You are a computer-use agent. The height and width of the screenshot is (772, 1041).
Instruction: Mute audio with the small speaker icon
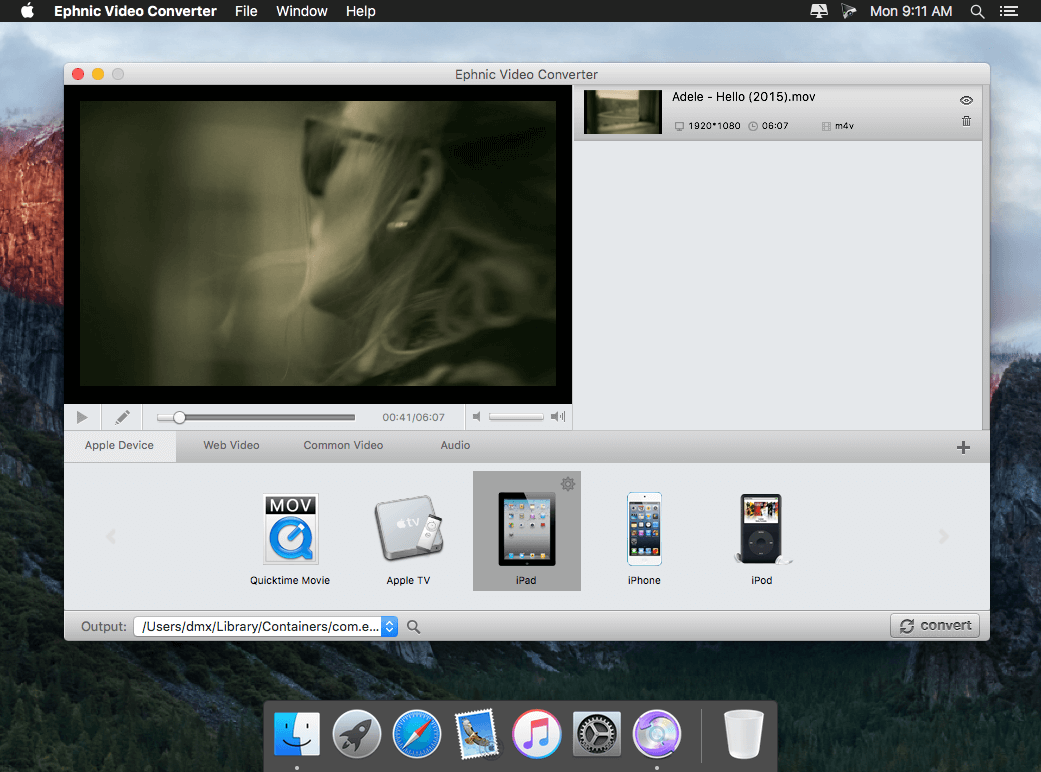tap(476, 417)
